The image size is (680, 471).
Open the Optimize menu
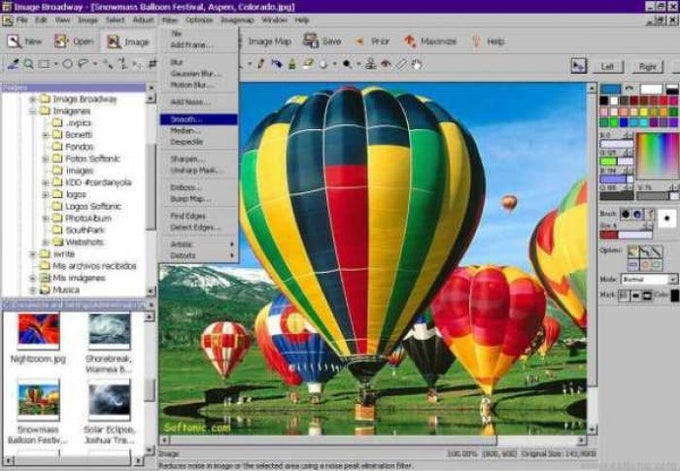point(199,20)
